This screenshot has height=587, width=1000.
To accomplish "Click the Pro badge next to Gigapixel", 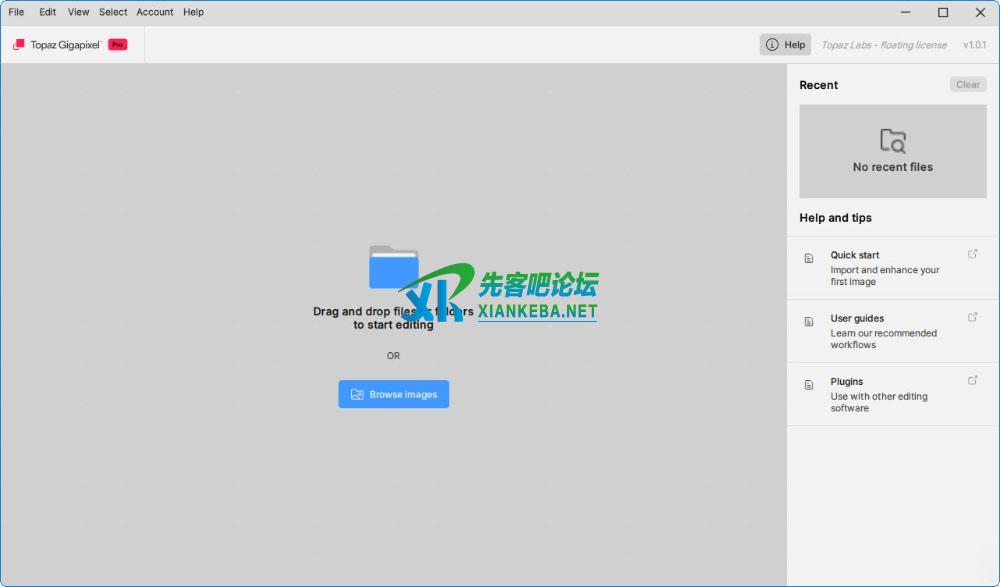I will tap(118, 45).
